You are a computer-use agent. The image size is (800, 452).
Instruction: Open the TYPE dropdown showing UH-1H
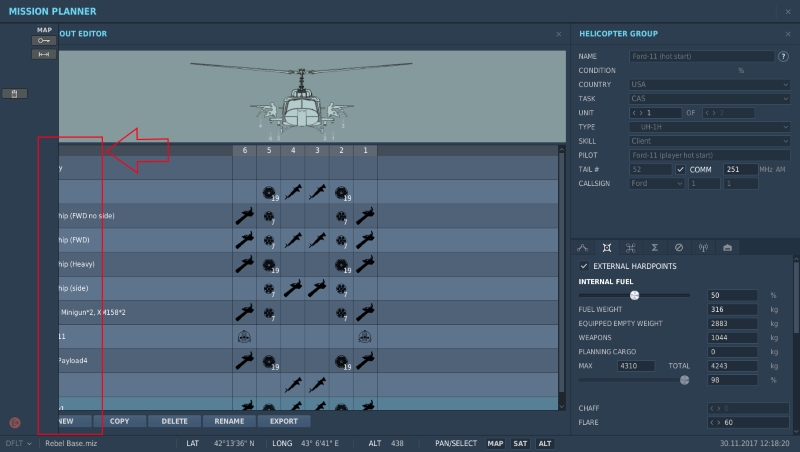(710, 127)
